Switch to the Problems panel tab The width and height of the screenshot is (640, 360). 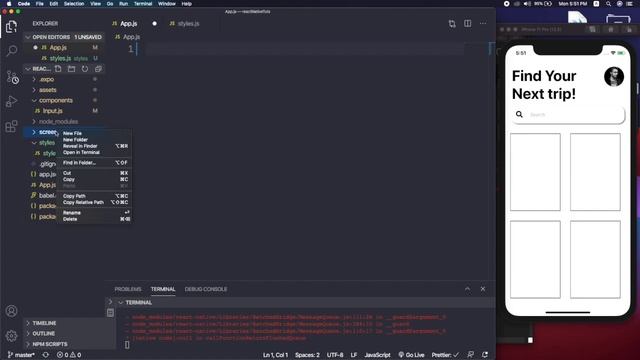128,289
